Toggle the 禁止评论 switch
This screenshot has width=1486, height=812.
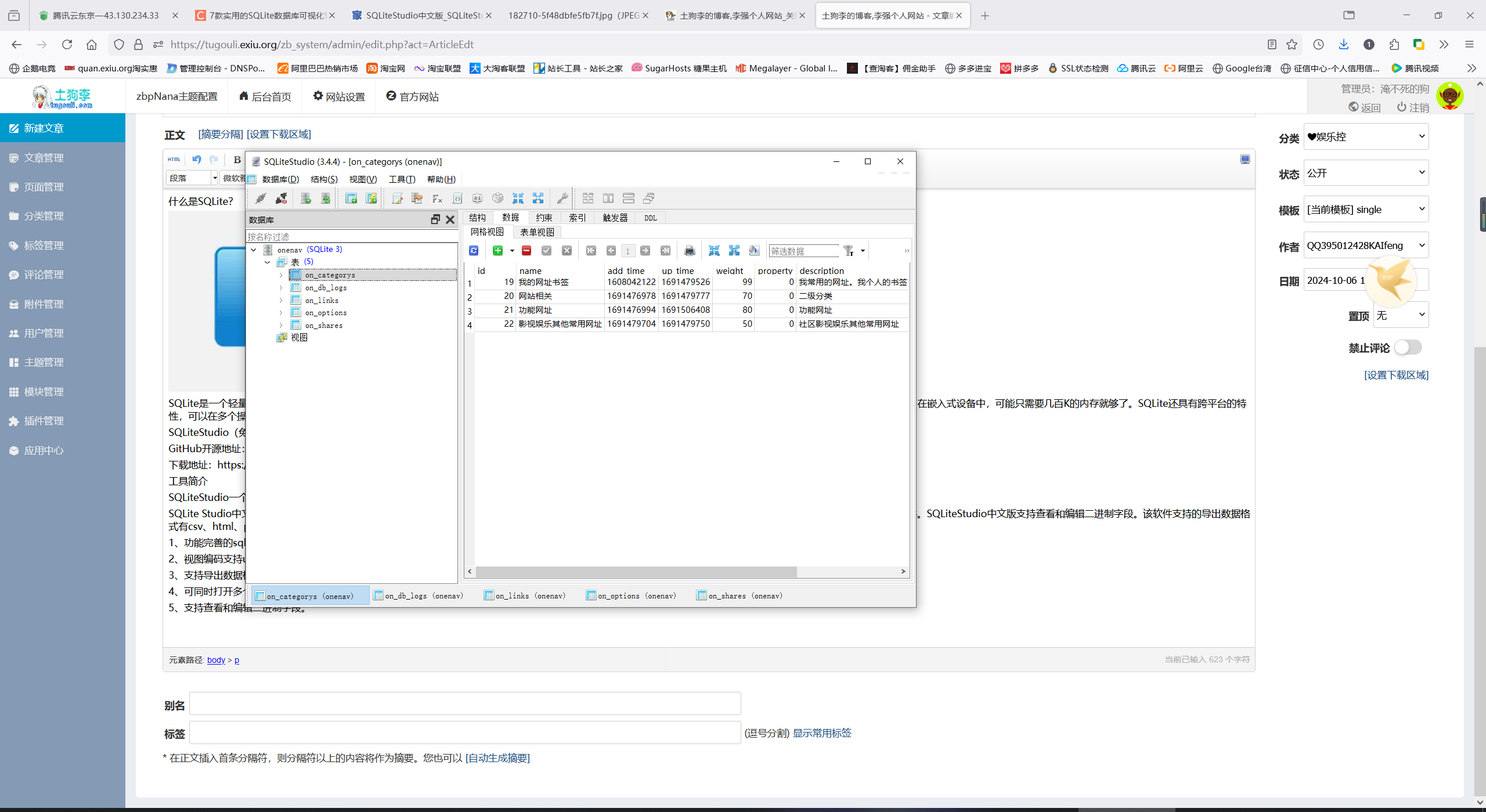click(1408, 348)
